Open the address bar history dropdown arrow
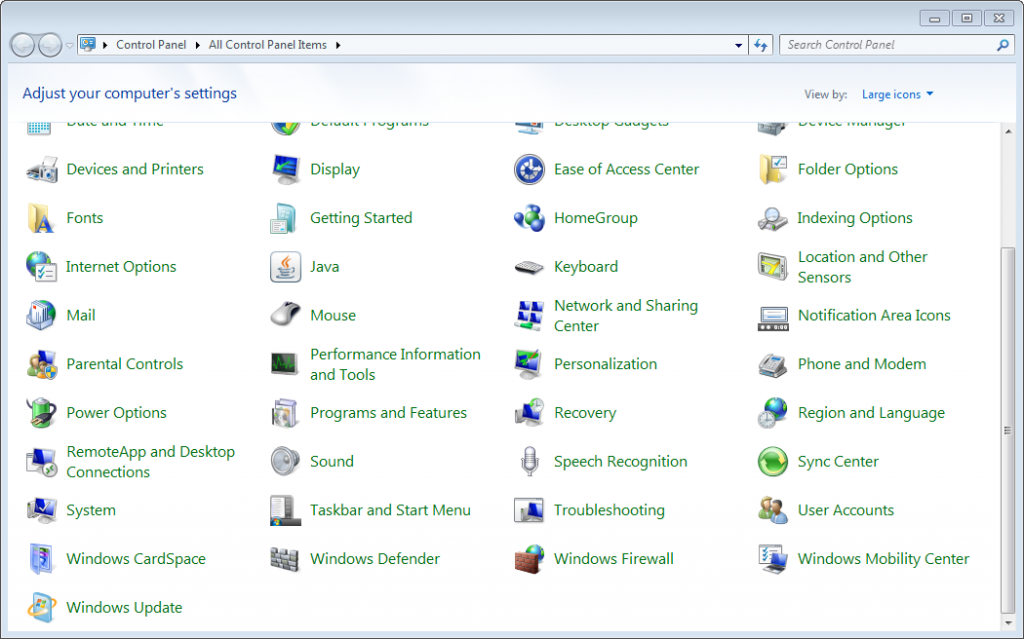 [x=738, y=45]
